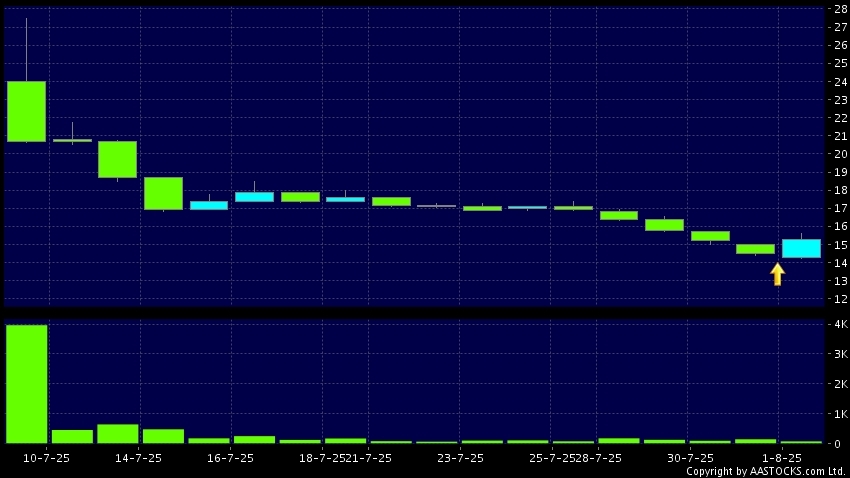Click the 28 price axis label
Screen dimensions: 850x478
[x=841, y=9]
